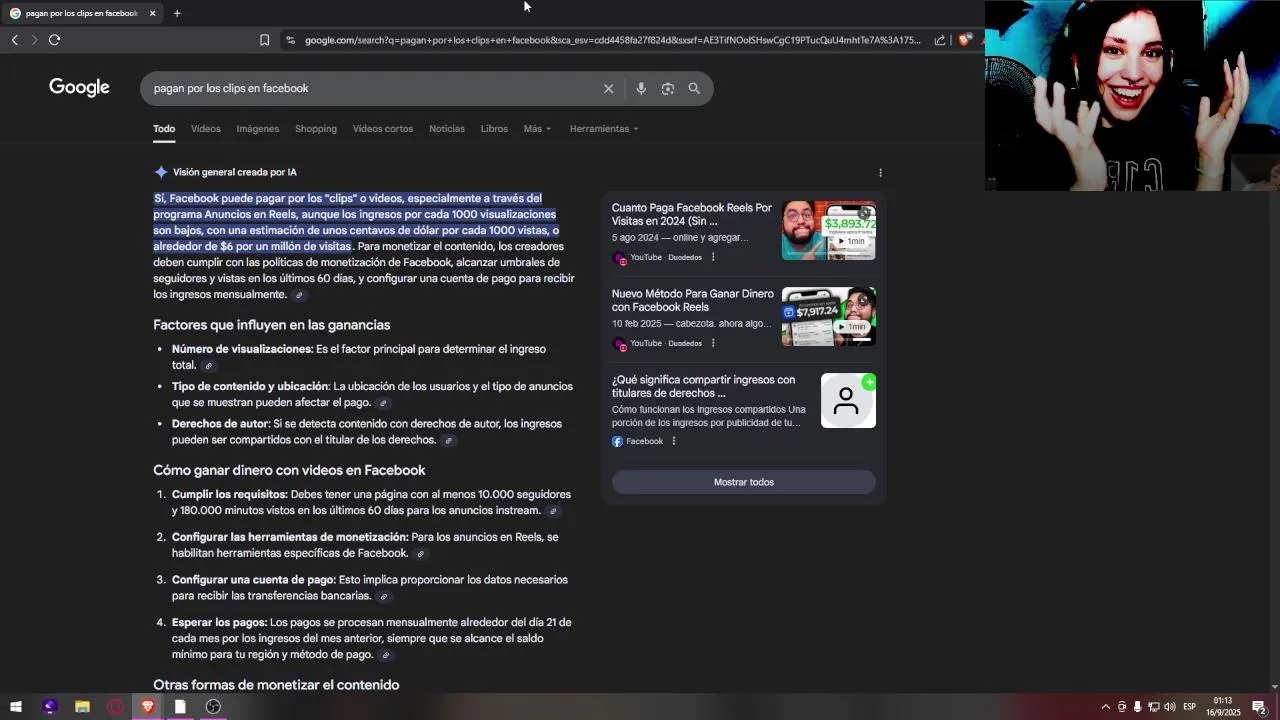Search by image with the Lens icon
Viewport: 1280px width, 720px height.
(x=668, y=88)
